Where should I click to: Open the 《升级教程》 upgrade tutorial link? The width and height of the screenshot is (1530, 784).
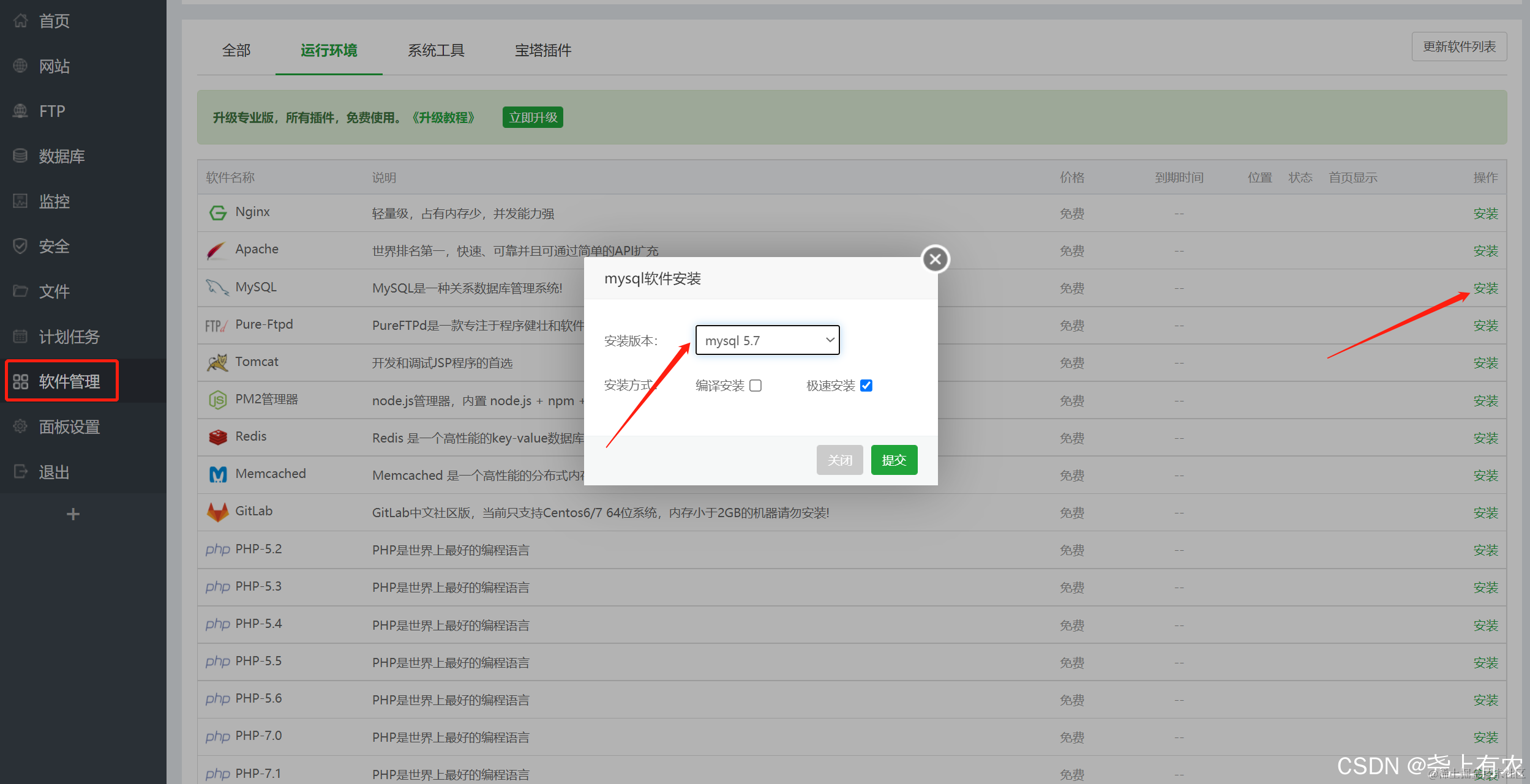(x=443, y=118)
